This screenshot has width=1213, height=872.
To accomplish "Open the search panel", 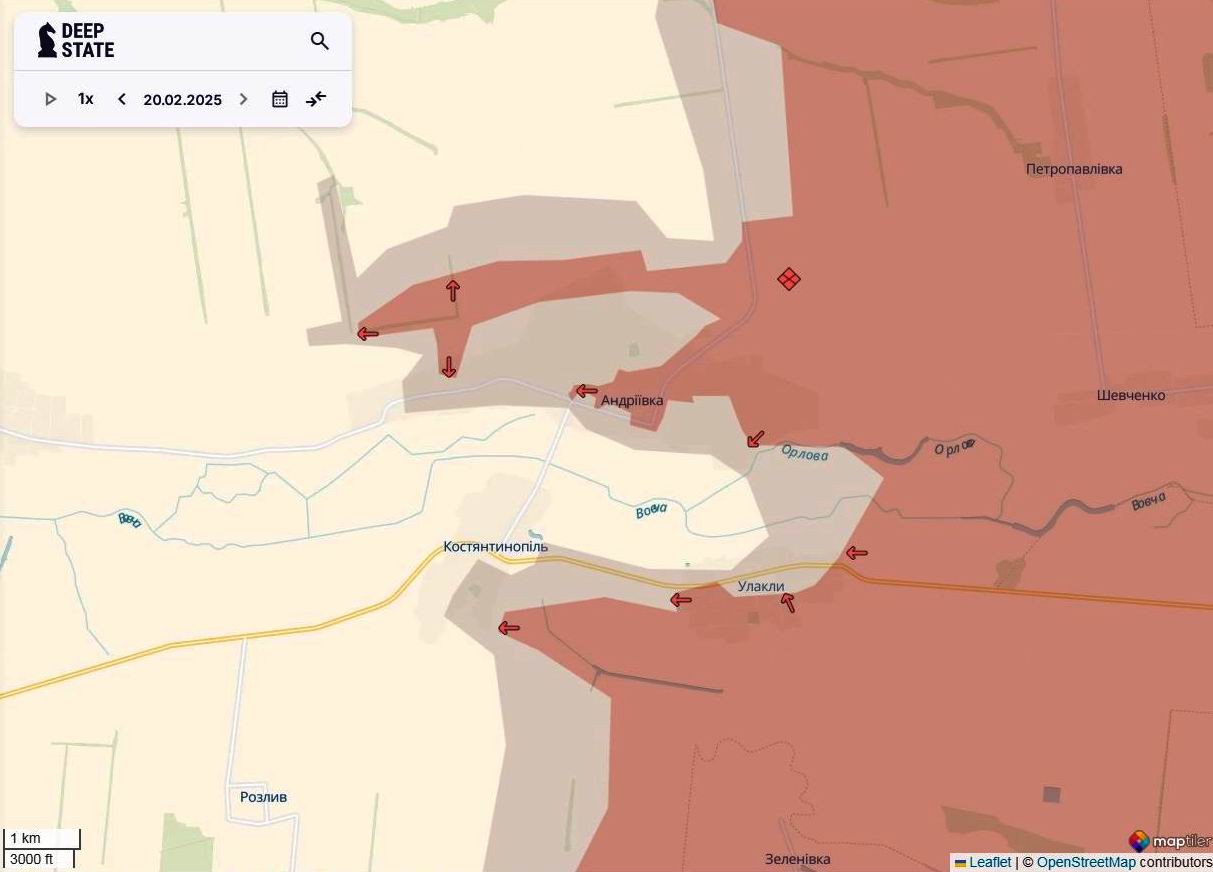I will (320, 41).
